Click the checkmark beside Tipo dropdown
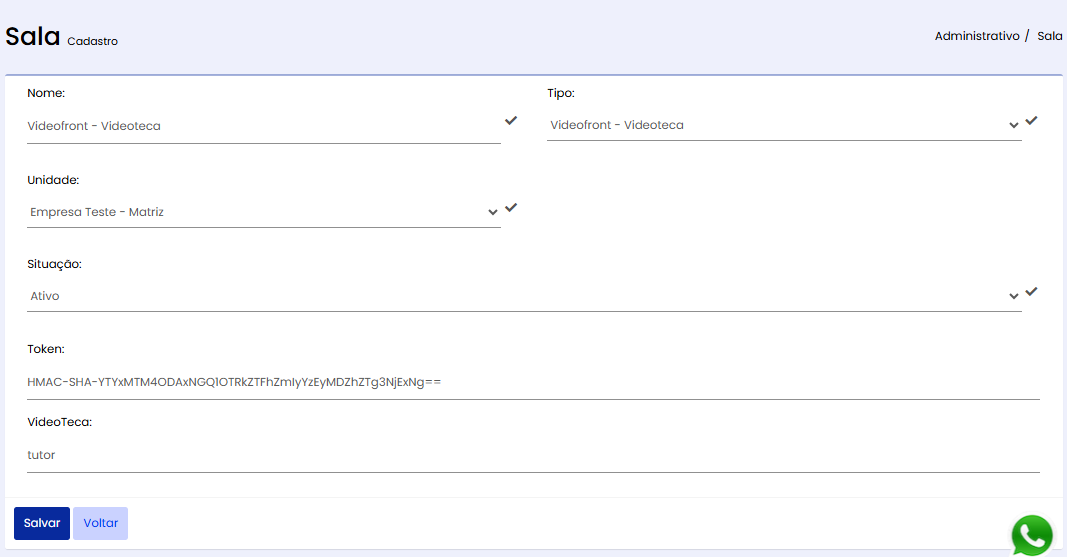Viewport: 1067px width, 557px height. [x=1032, y=120]
